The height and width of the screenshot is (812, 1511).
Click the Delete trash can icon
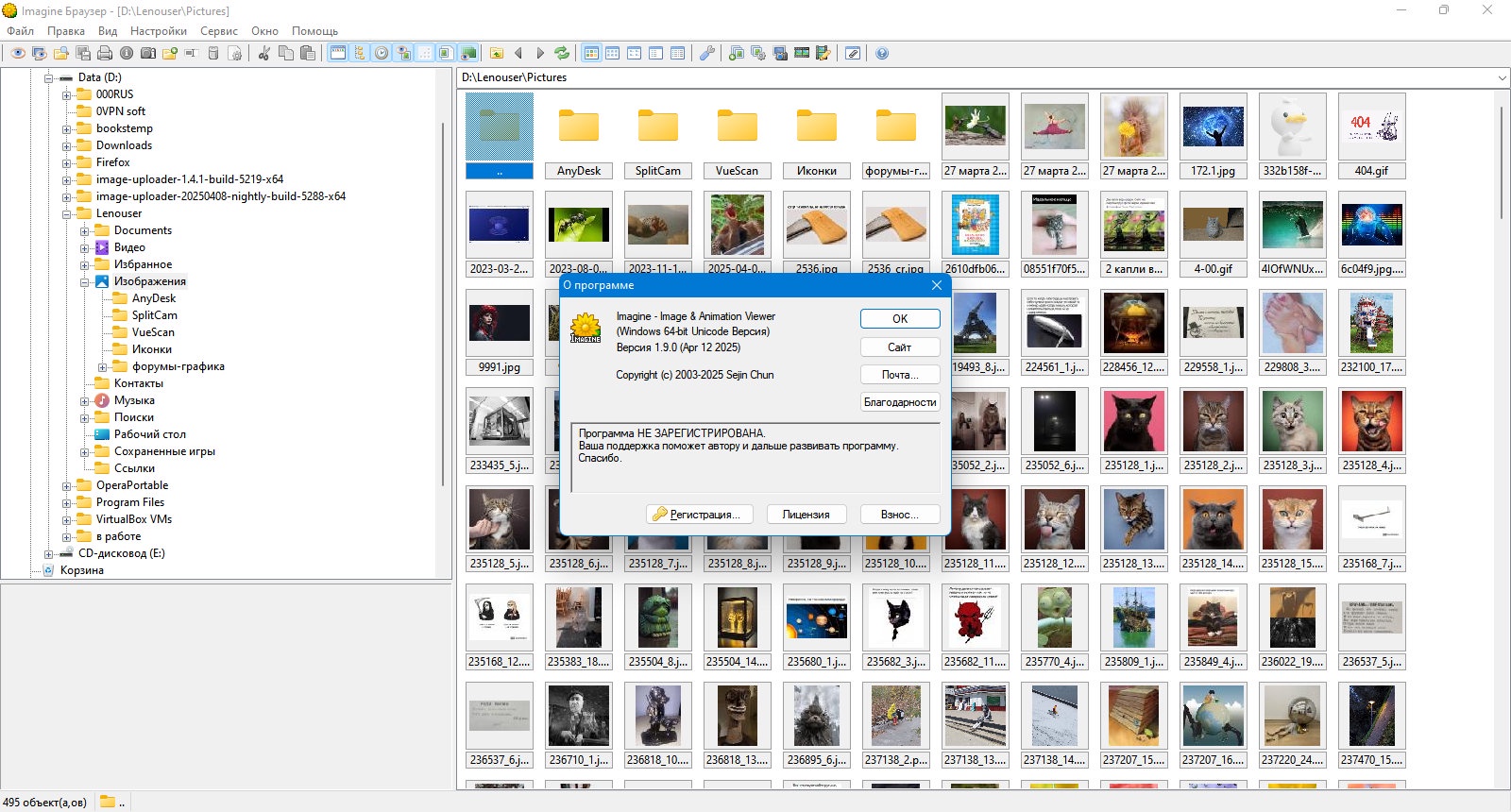coord(213,53)
